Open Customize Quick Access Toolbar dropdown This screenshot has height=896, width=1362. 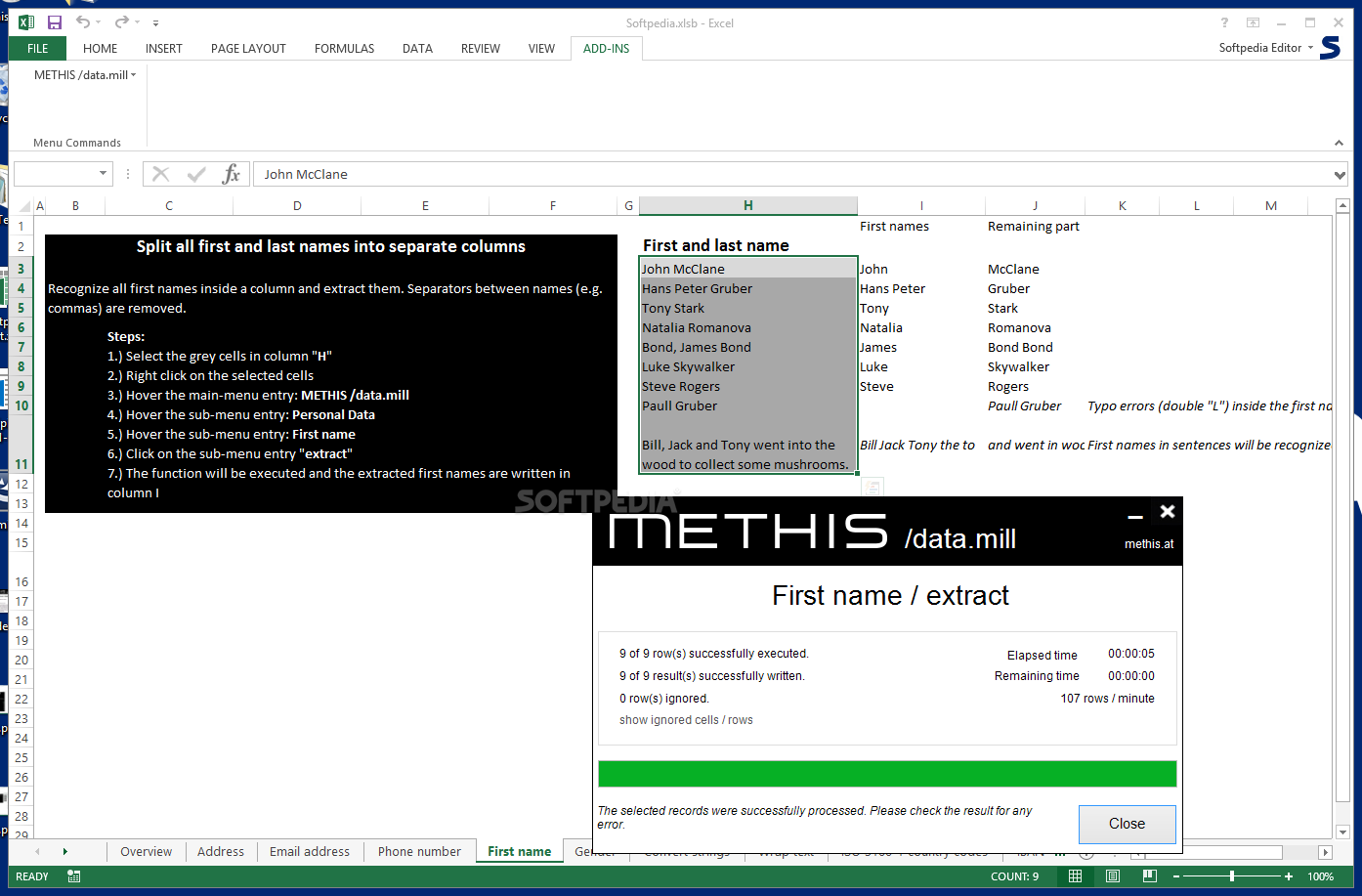click(155, 22)
